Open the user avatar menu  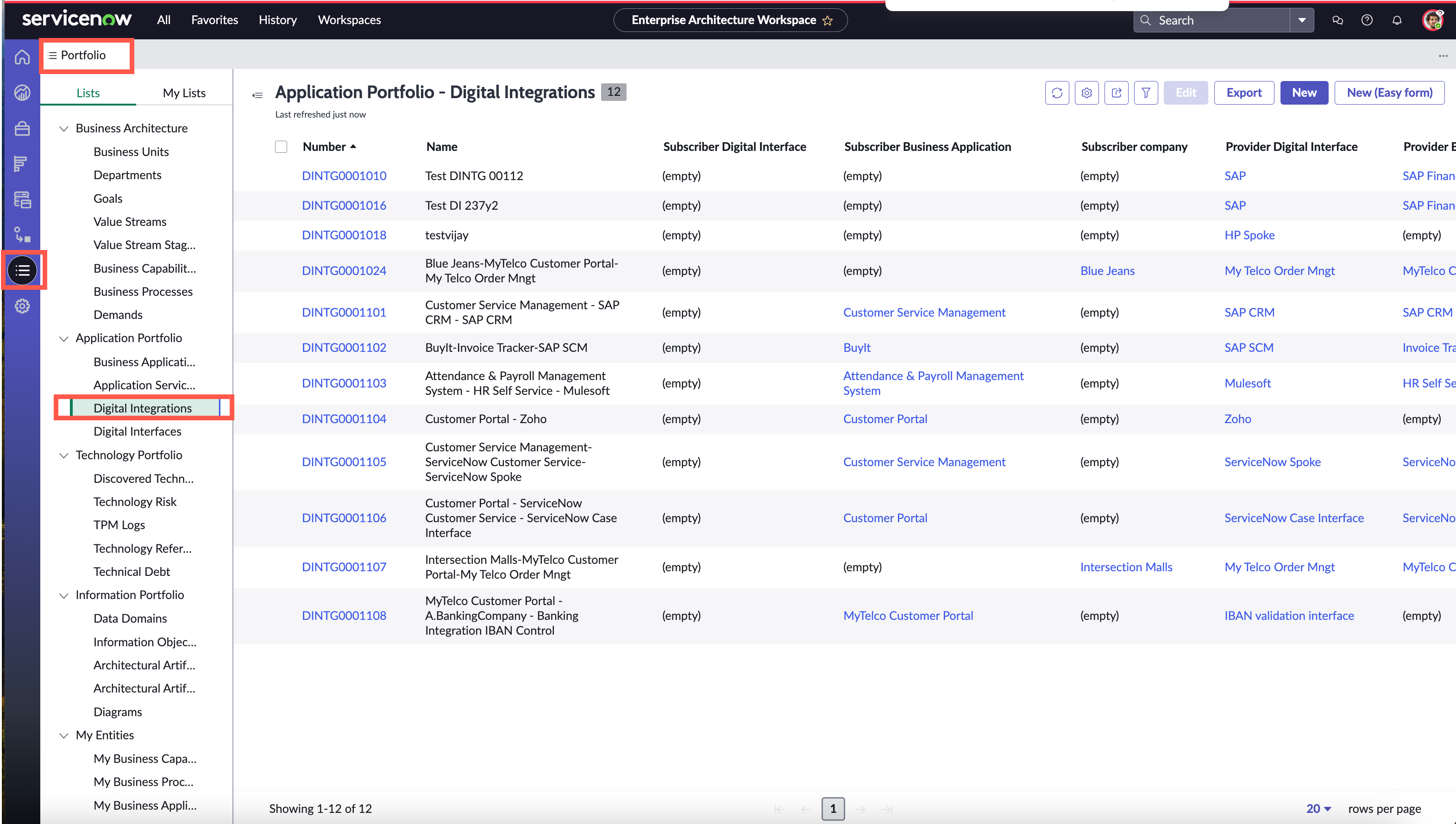coord(1433,20)
